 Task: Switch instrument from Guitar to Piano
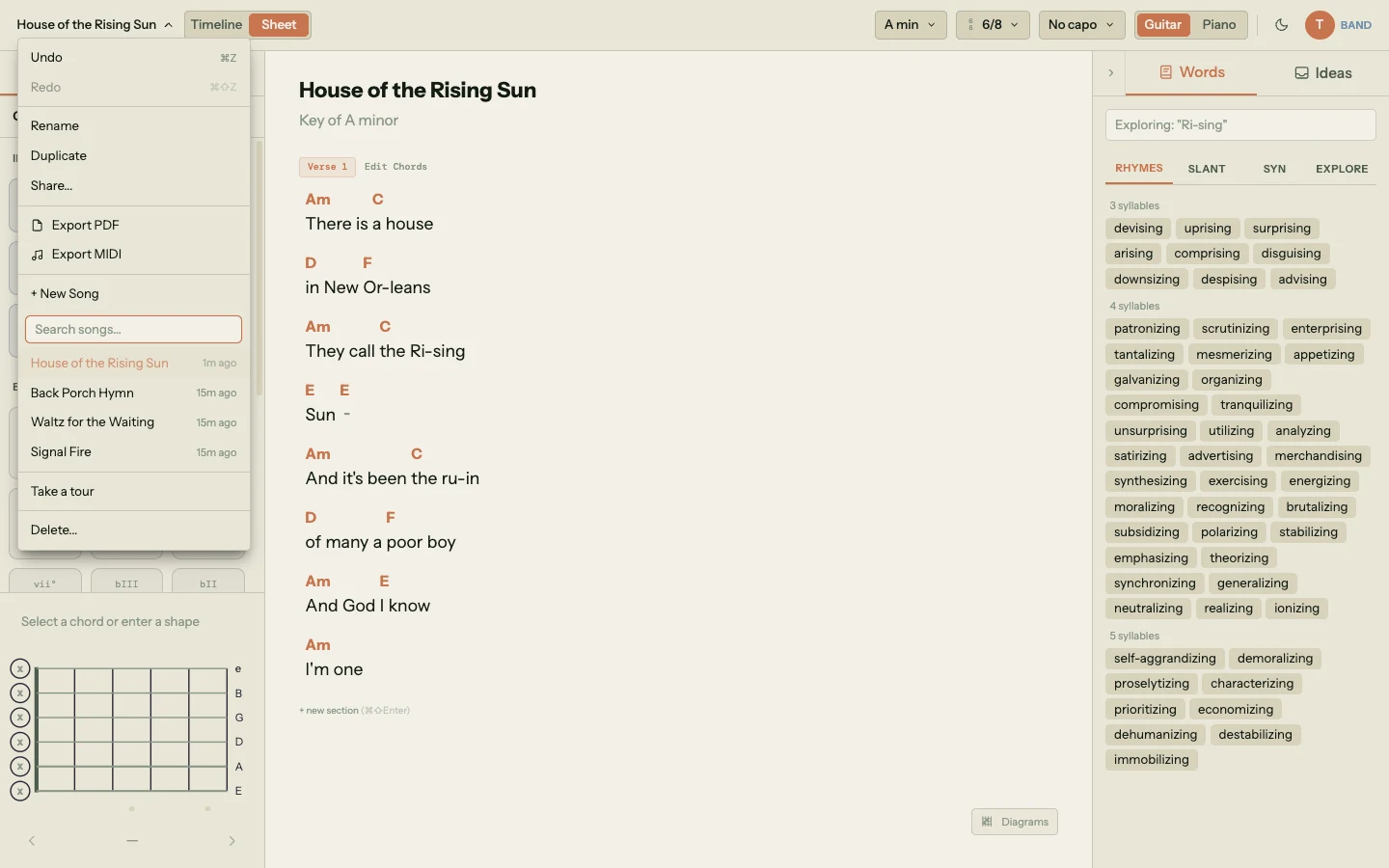tap(1218, 25)
